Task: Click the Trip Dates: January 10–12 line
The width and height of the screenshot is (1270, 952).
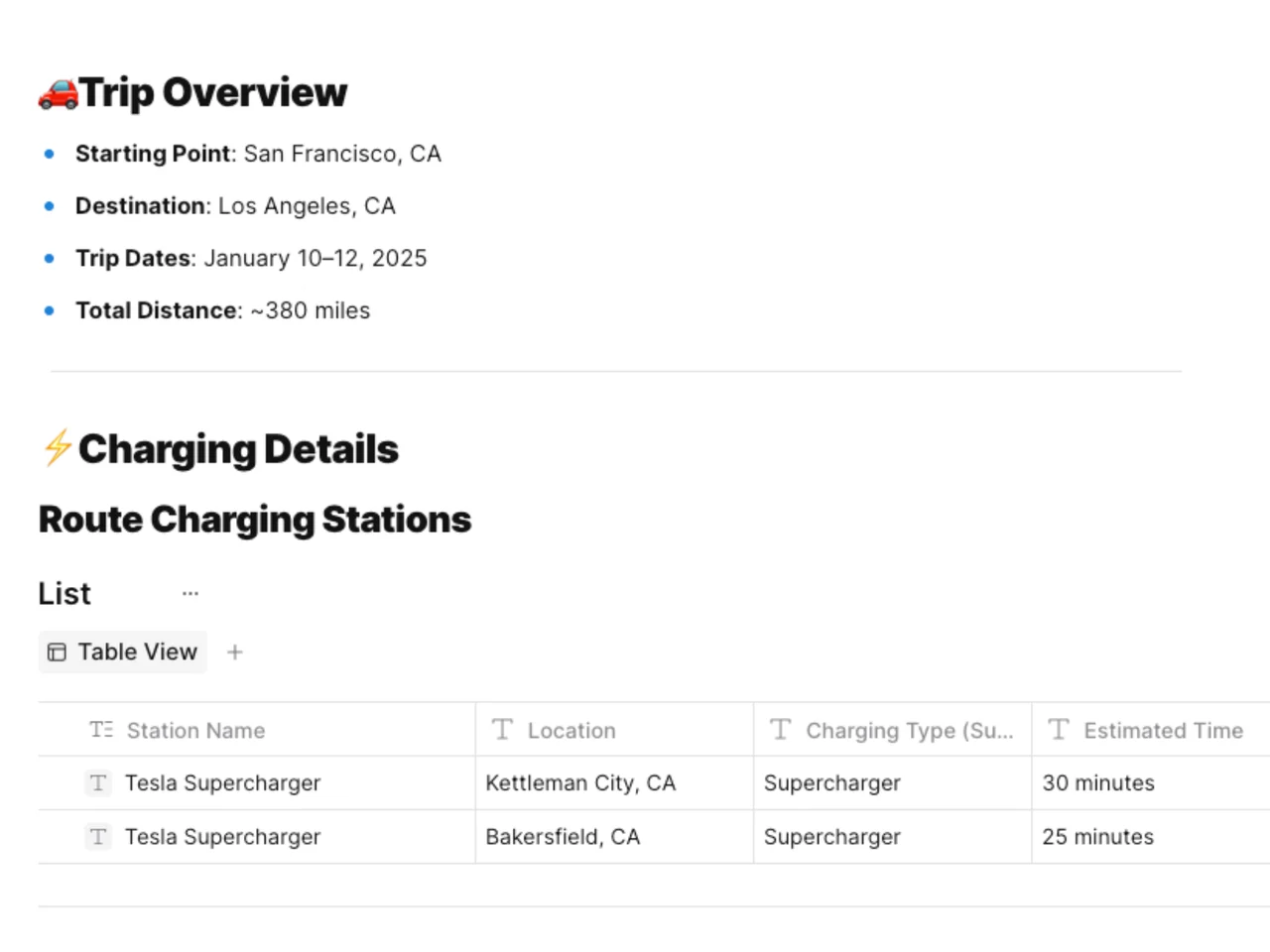Action: coord(251,259)
